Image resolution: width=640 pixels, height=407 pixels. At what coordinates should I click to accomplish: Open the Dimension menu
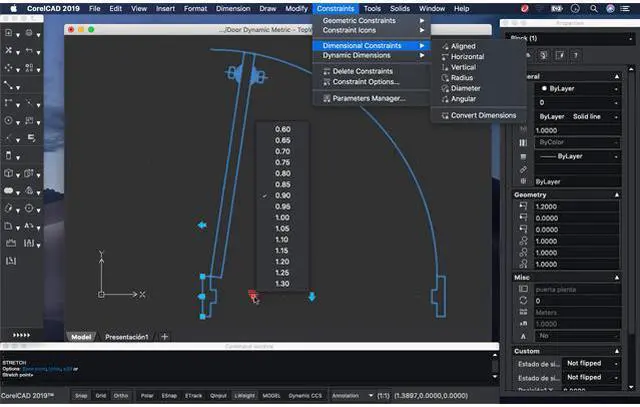pos(233,9)
